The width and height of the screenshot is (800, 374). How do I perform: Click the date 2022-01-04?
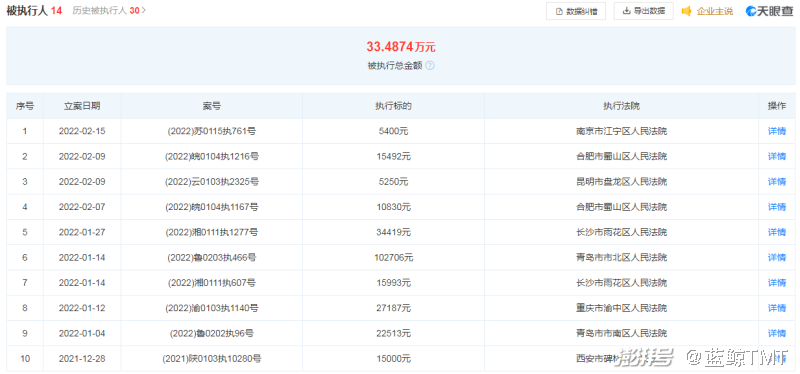82,333
